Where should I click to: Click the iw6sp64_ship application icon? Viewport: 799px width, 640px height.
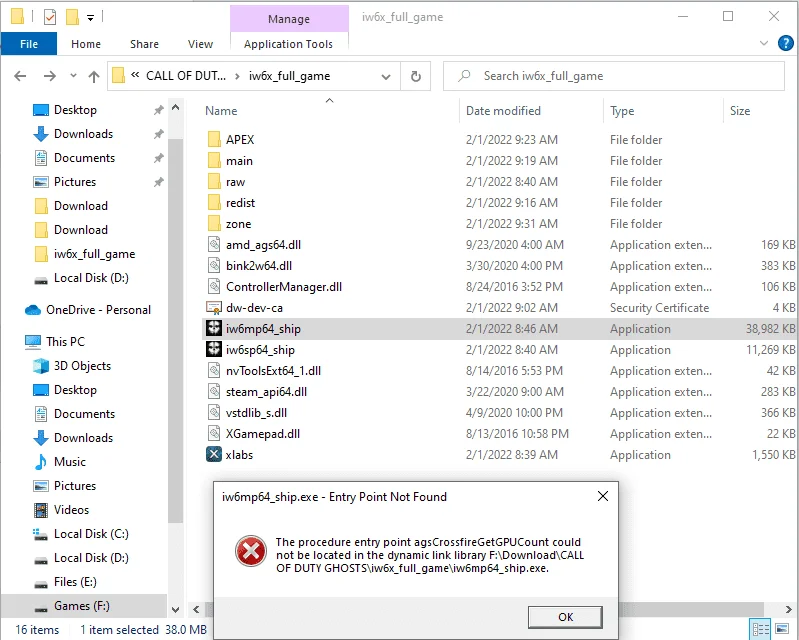tap(214, 349)
